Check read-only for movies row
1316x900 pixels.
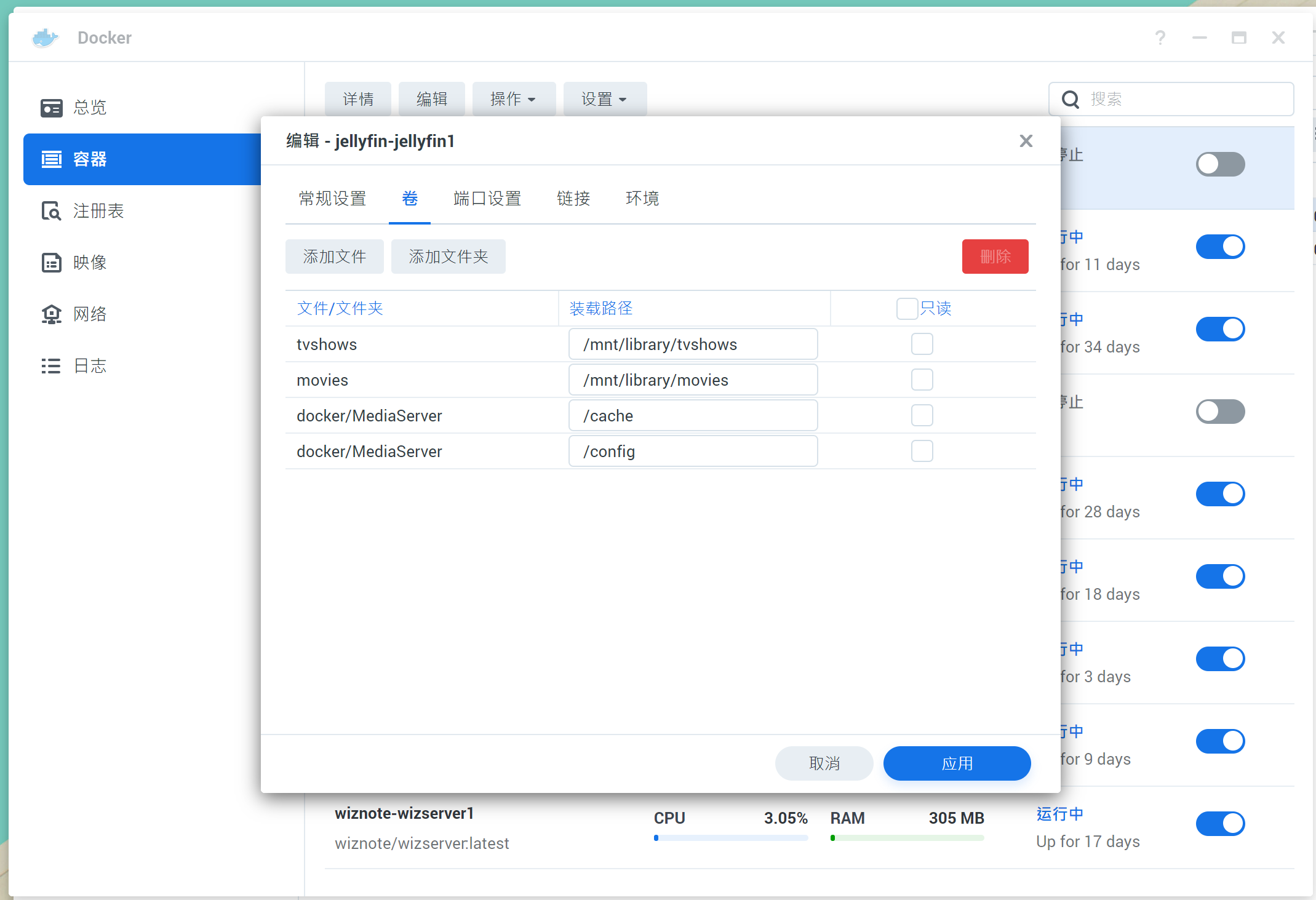pyautogui.click(x=922, y=380)
